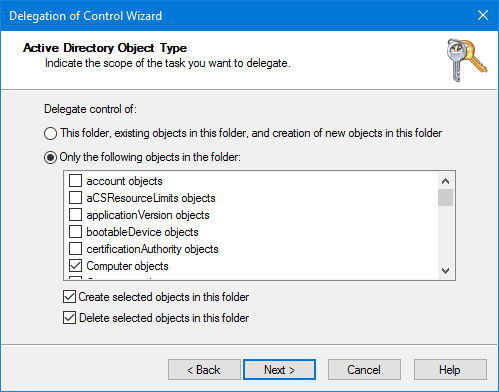Check the aCSResourceLimits objects checkbox
Viewport: 499px width, 392px height.
(x=75, y=198)
